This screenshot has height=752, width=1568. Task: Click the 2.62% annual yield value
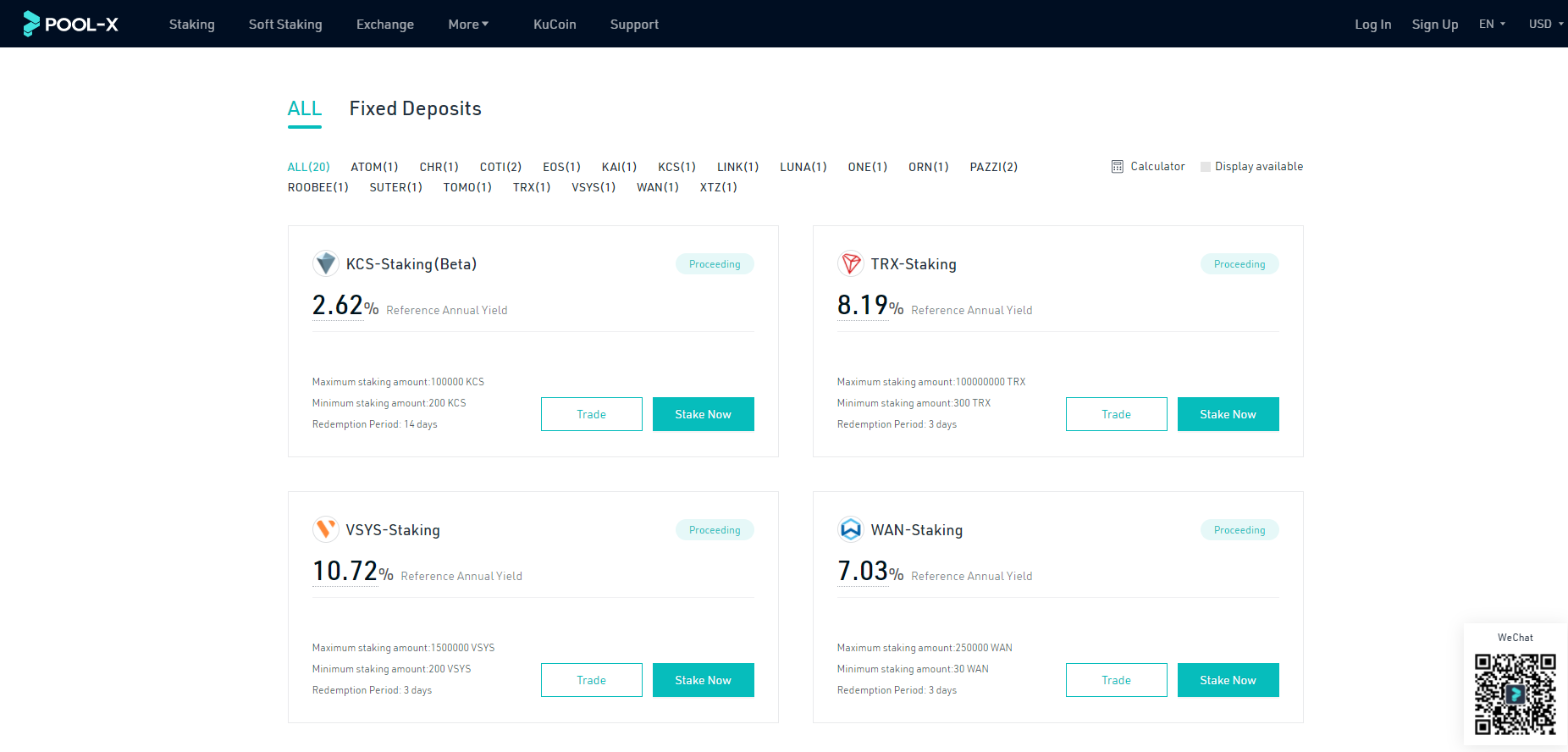[x=345, y=305]
